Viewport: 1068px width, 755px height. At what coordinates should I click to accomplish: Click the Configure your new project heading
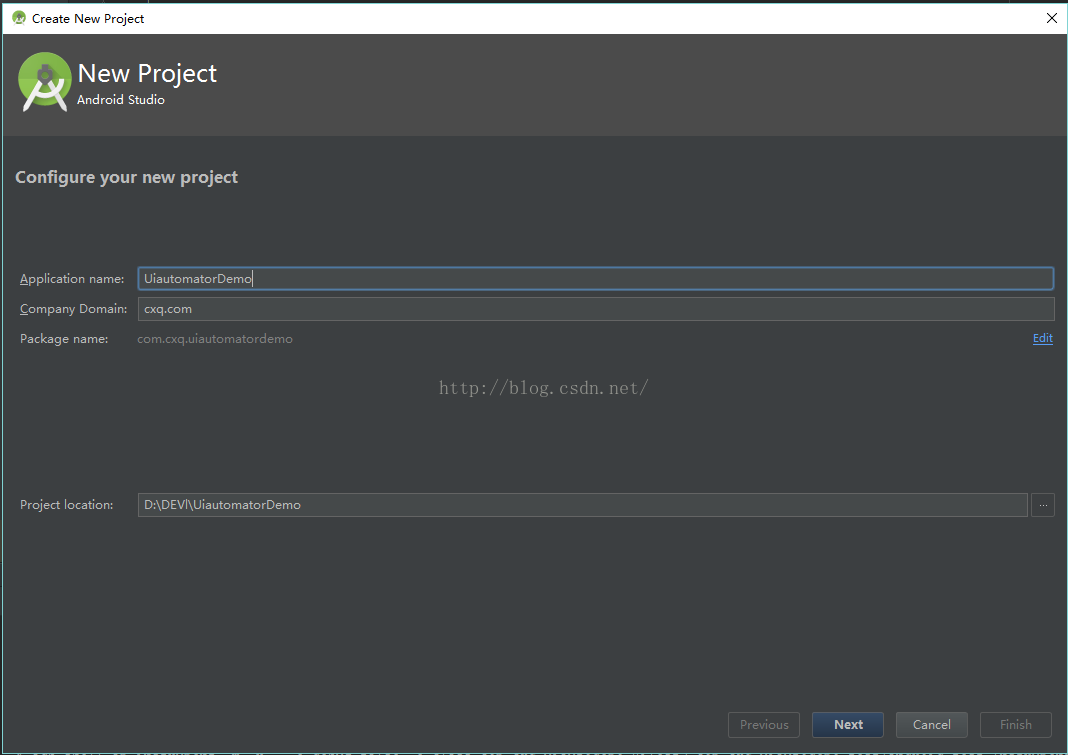127,178
